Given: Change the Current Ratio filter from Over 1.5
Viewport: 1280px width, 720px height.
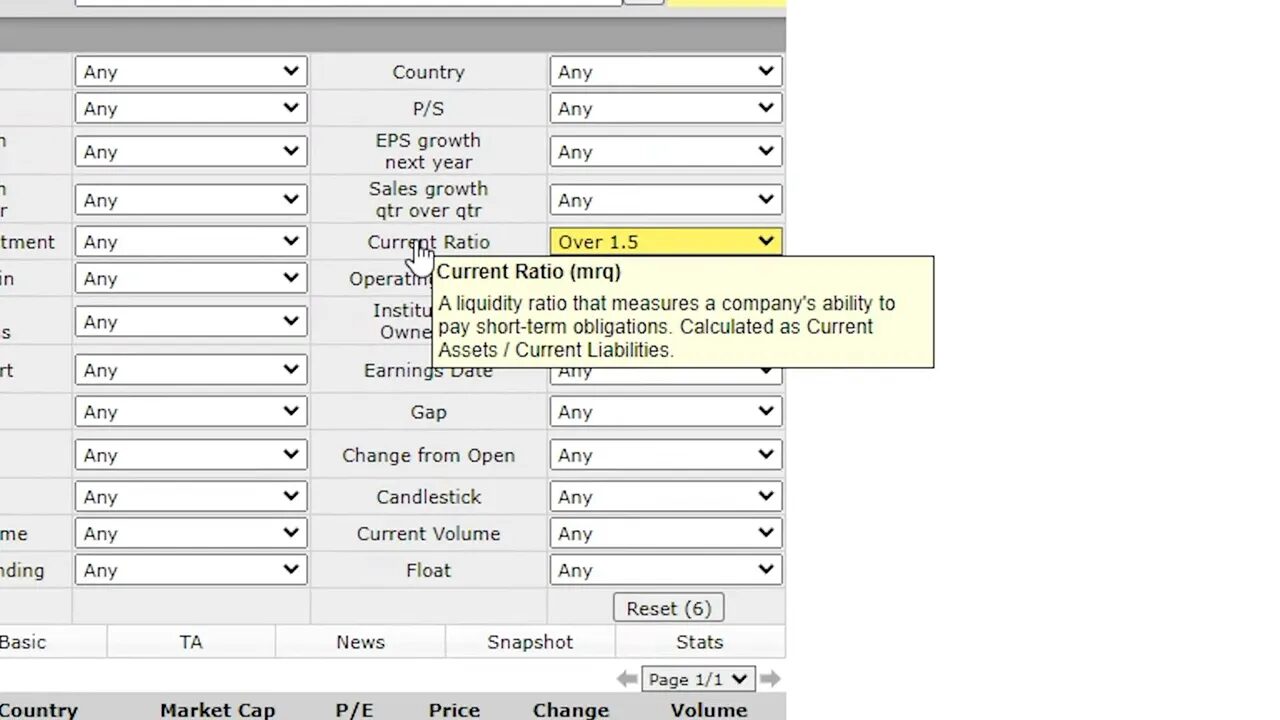Looking at the screenshot, I should click(665, 241).
